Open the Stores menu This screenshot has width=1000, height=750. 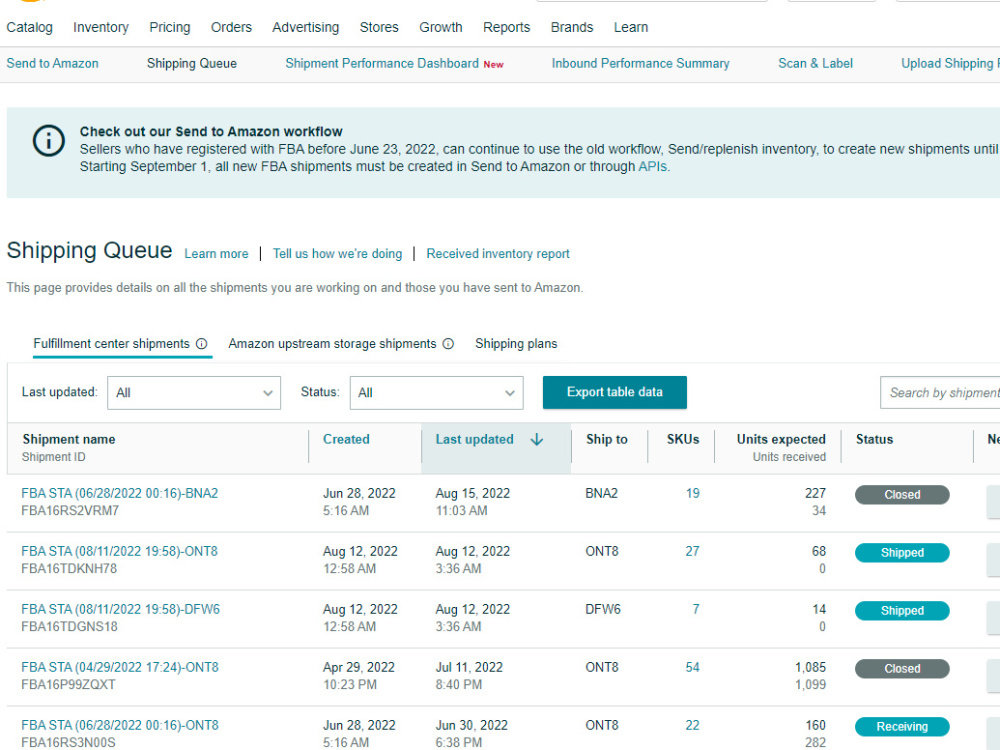379,27
